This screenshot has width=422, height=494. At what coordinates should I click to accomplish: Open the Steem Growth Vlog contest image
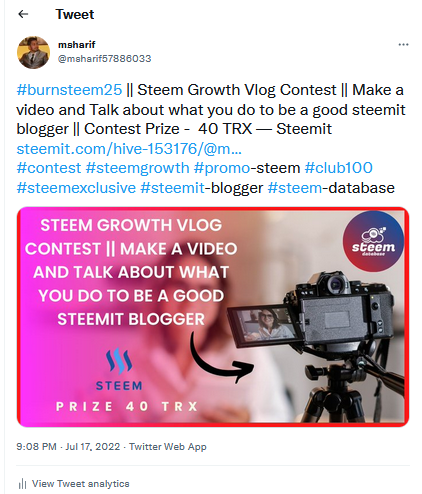[213, 317]
